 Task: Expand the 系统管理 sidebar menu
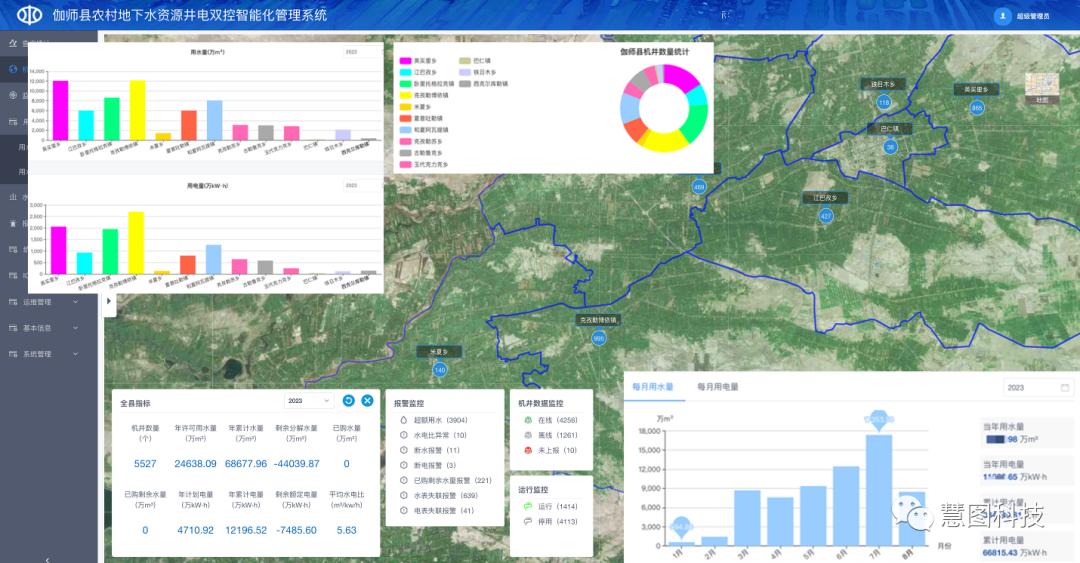tap(75, 354)
